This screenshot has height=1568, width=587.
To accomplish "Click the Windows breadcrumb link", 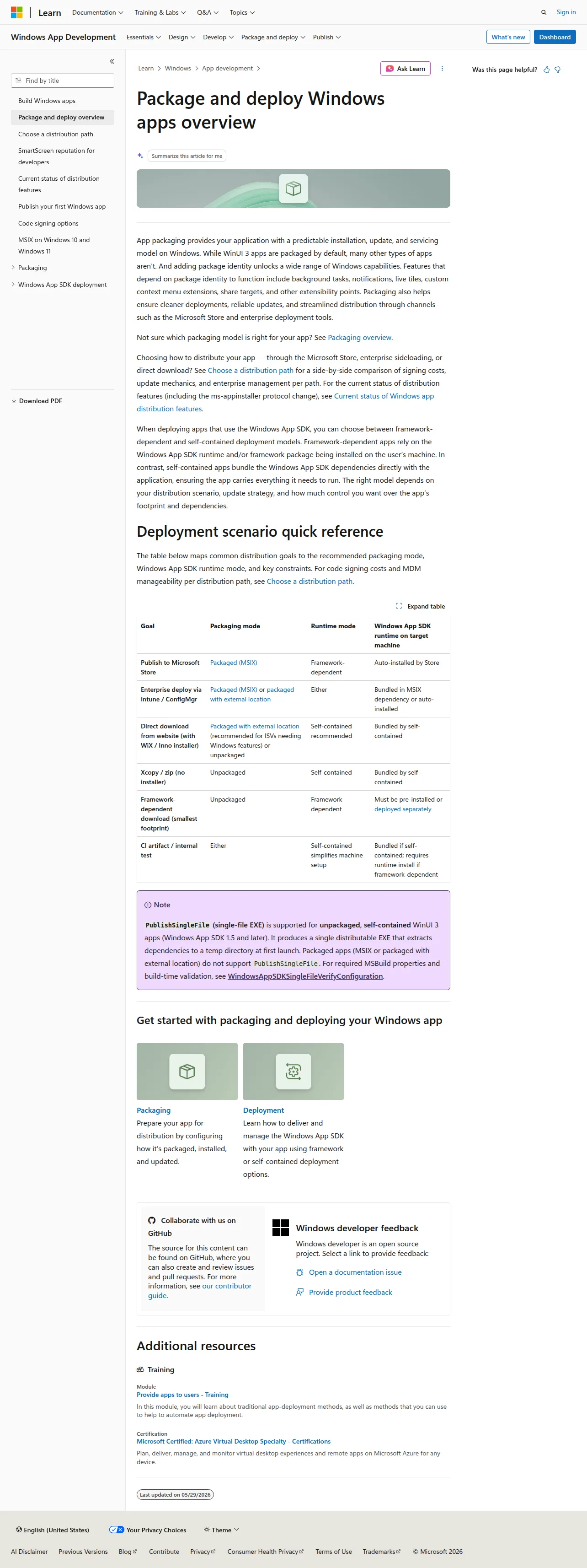I will [178, 69].
